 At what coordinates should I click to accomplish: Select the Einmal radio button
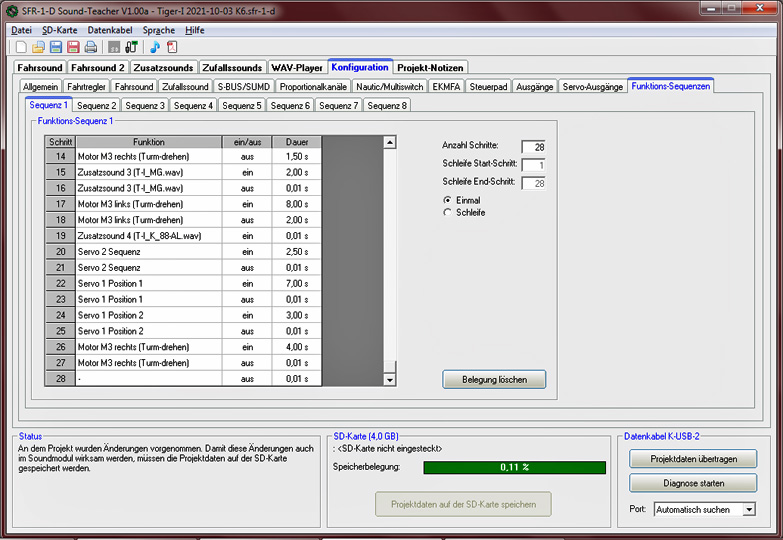447,200
